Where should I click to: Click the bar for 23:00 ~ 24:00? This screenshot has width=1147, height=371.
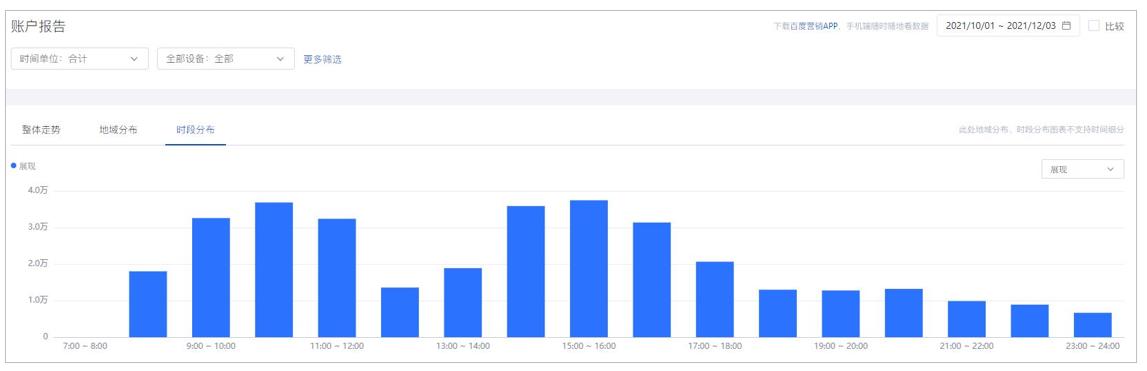(x=1093, y=325)
